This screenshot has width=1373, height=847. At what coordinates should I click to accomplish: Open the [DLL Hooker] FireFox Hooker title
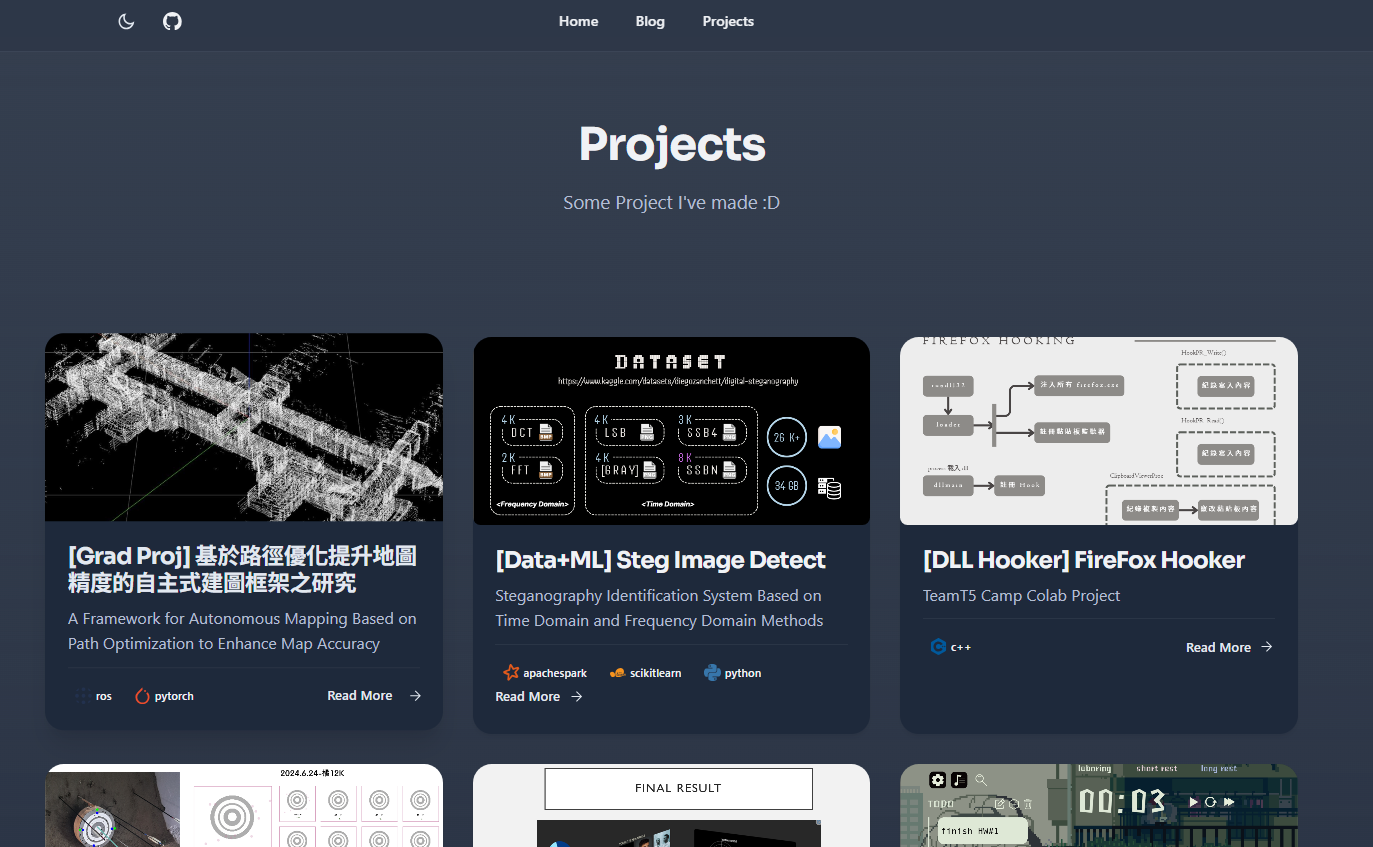point(1083,560)
